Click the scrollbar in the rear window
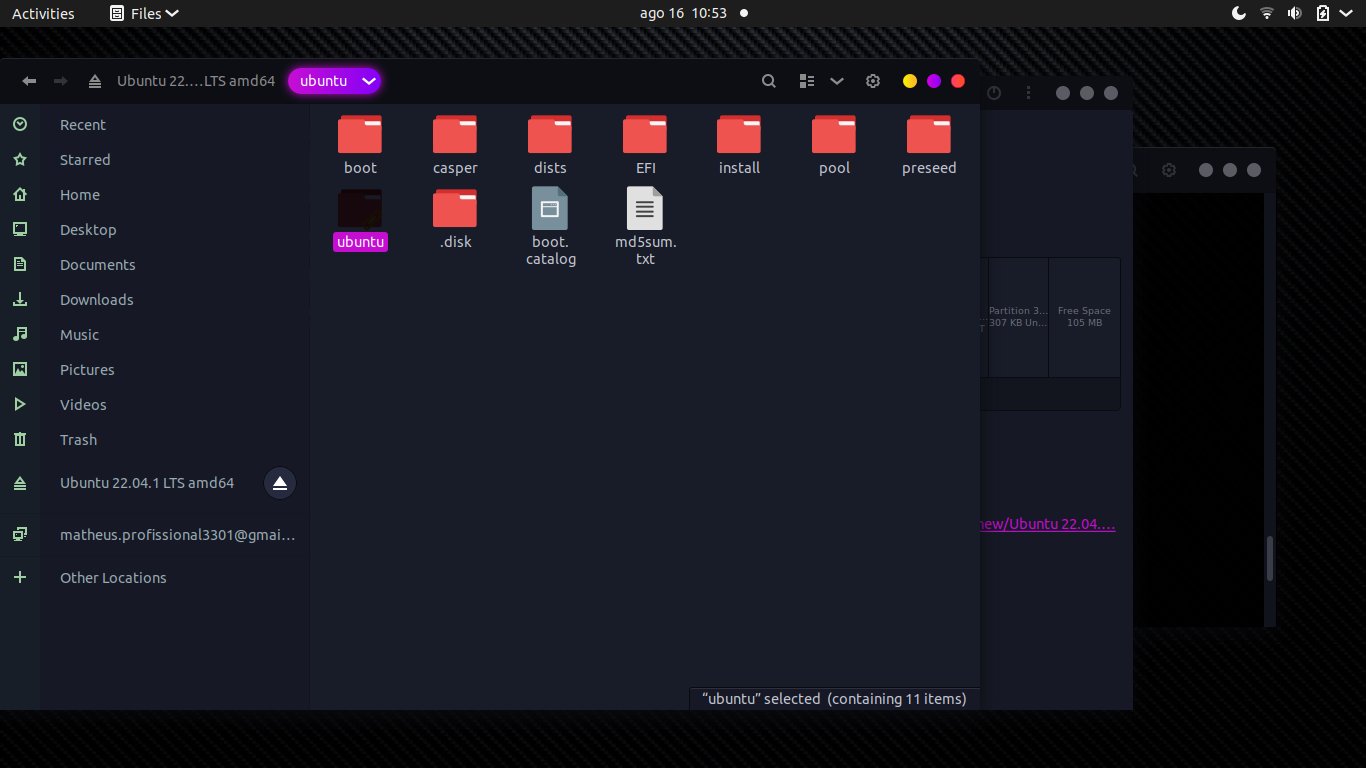Viewport: 1366px width, 768px height. (x=1270, y=559)
